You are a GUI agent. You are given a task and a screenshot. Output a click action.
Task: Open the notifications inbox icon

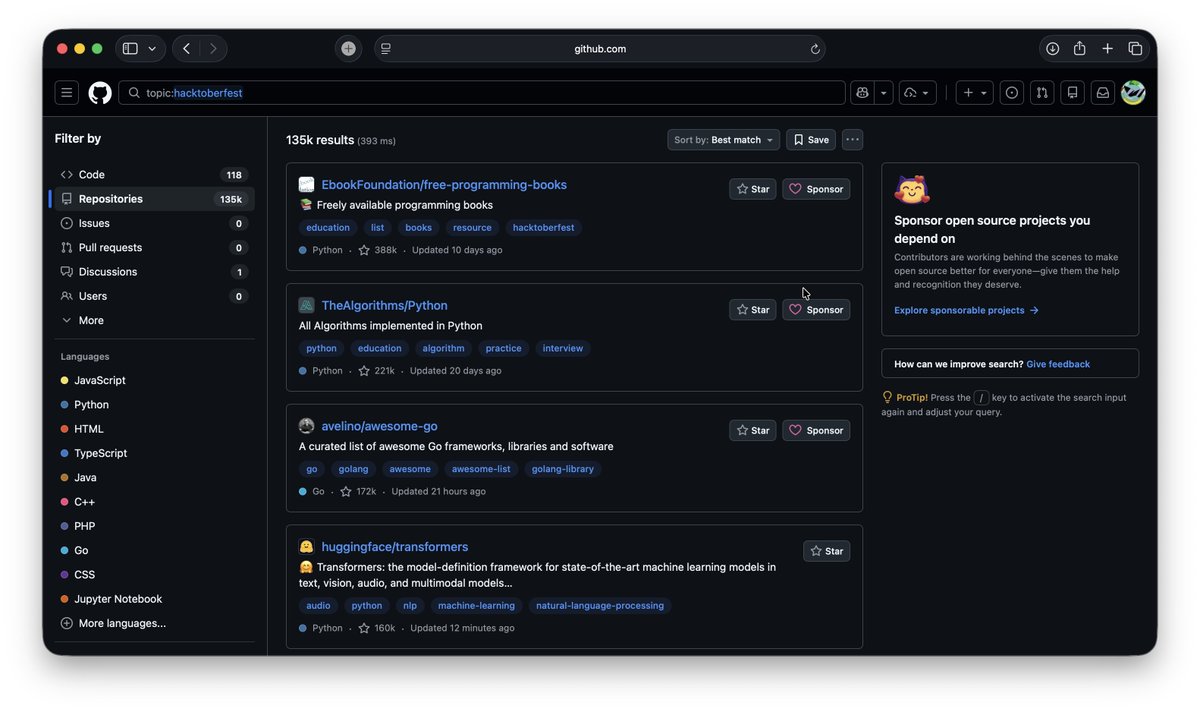coord(1103,93)
